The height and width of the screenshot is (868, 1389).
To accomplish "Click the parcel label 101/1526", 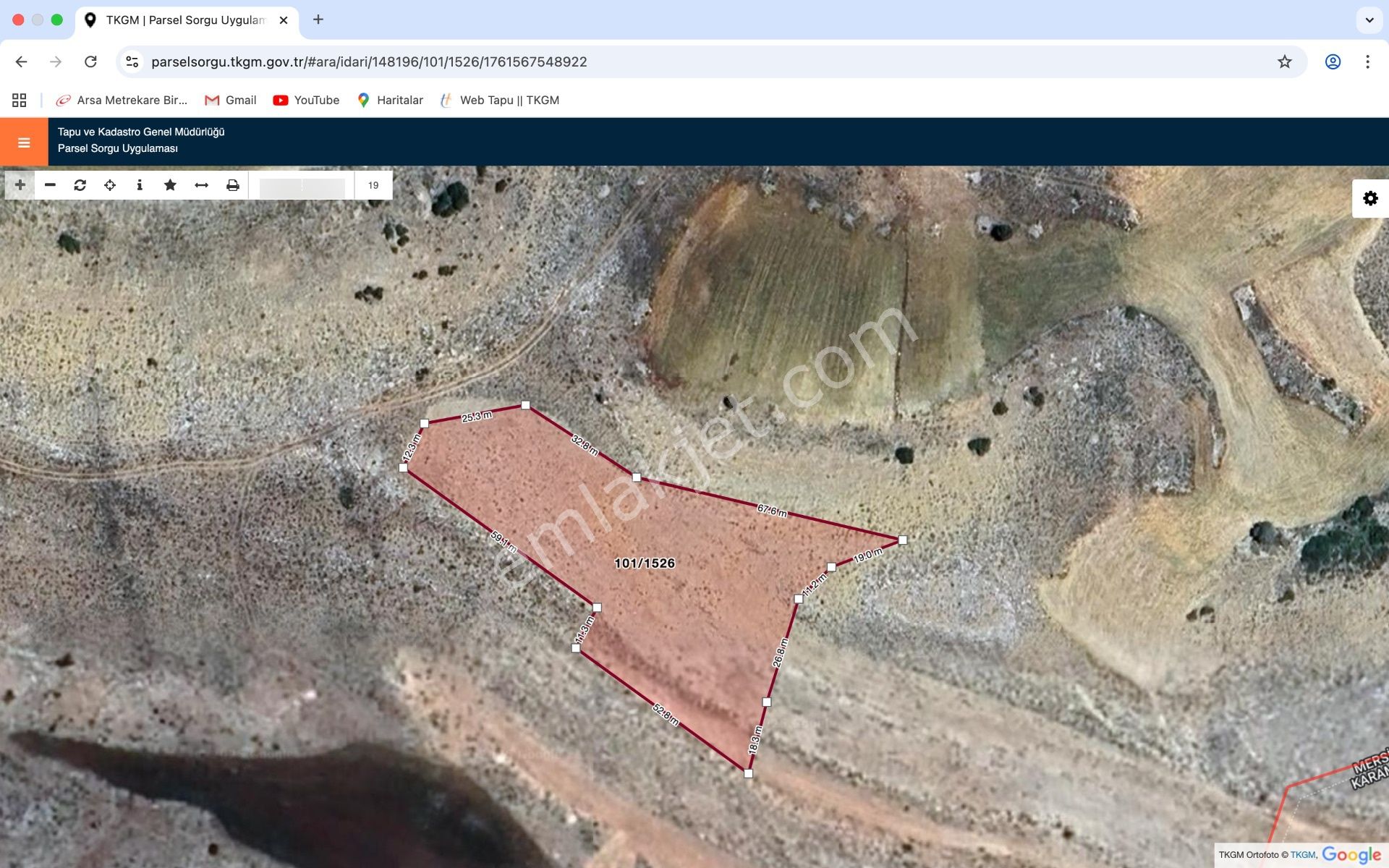I will [644, 563].
